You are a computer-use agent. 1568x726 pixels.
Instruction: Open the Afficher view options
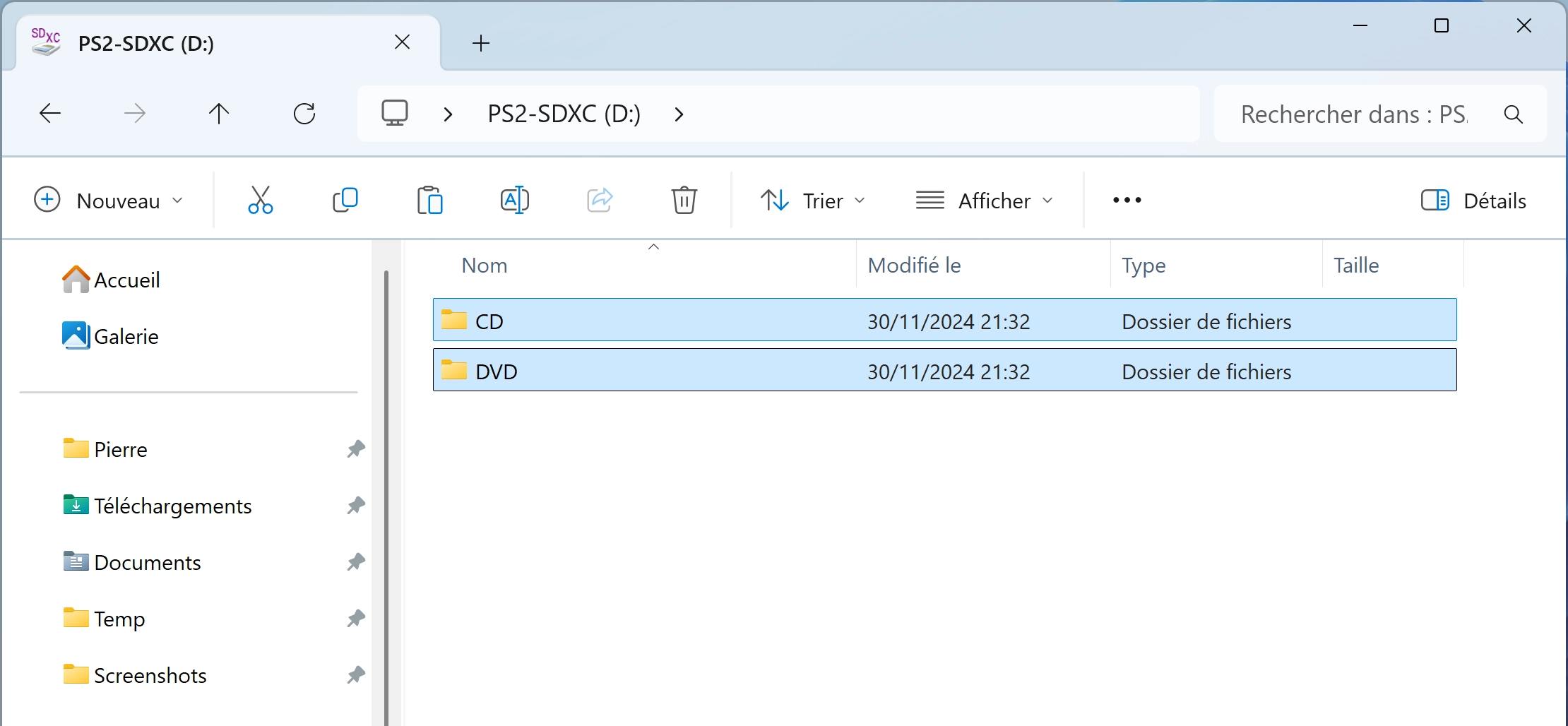click(985, 201)
